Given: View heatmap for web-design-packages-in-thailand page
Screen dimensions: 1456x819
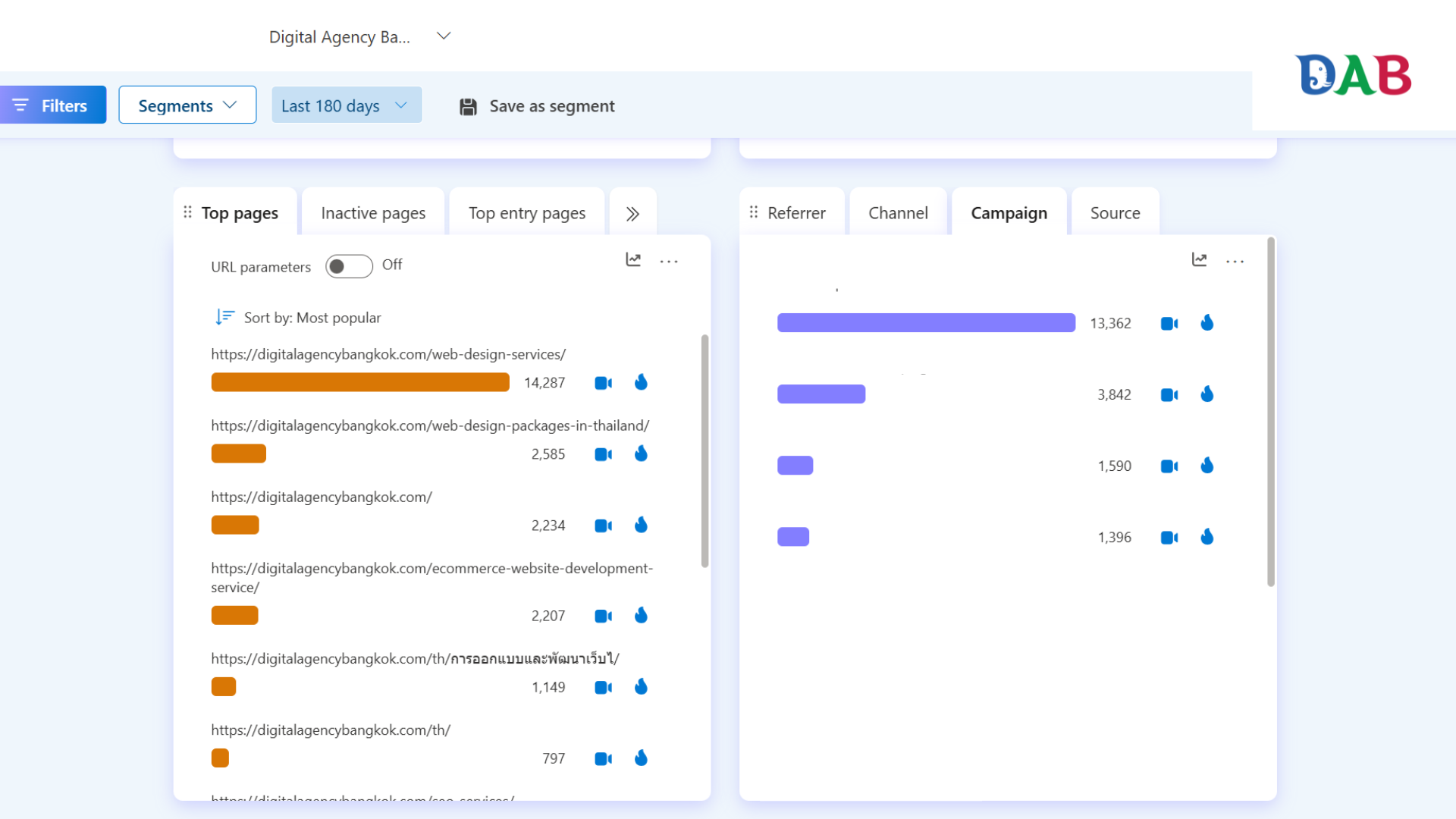Looking at the screenshot, I should pos(642,453).
